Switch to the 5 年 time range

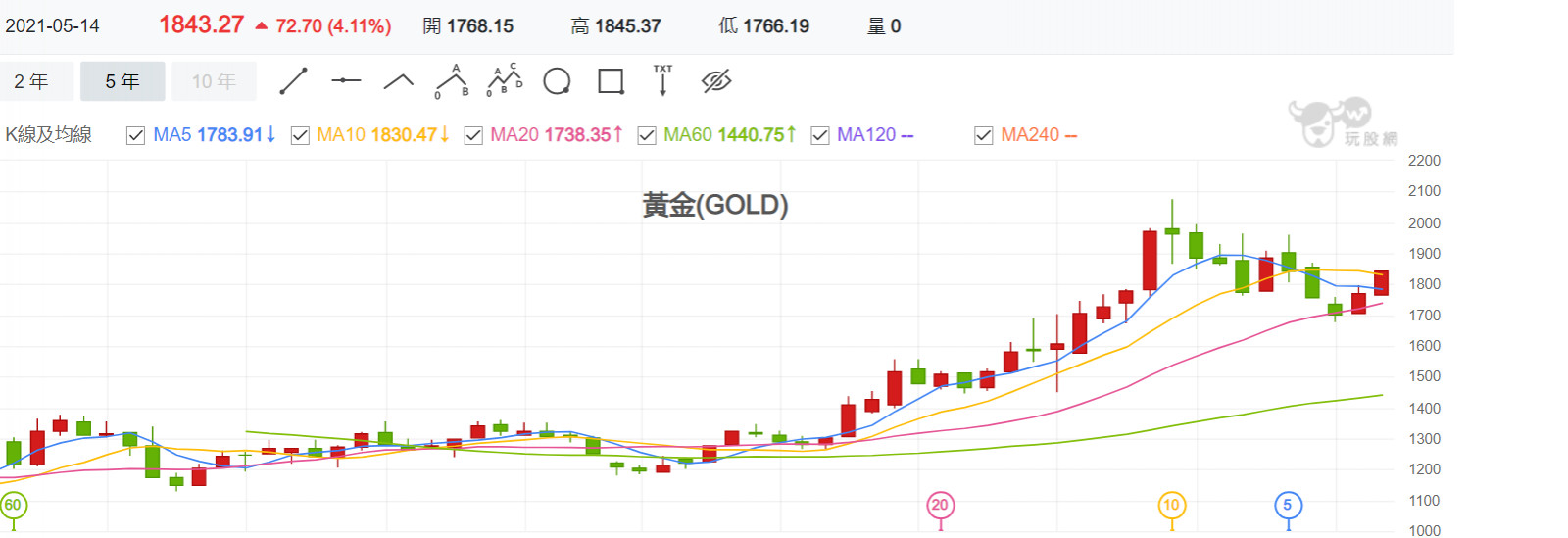coord(122,81)
